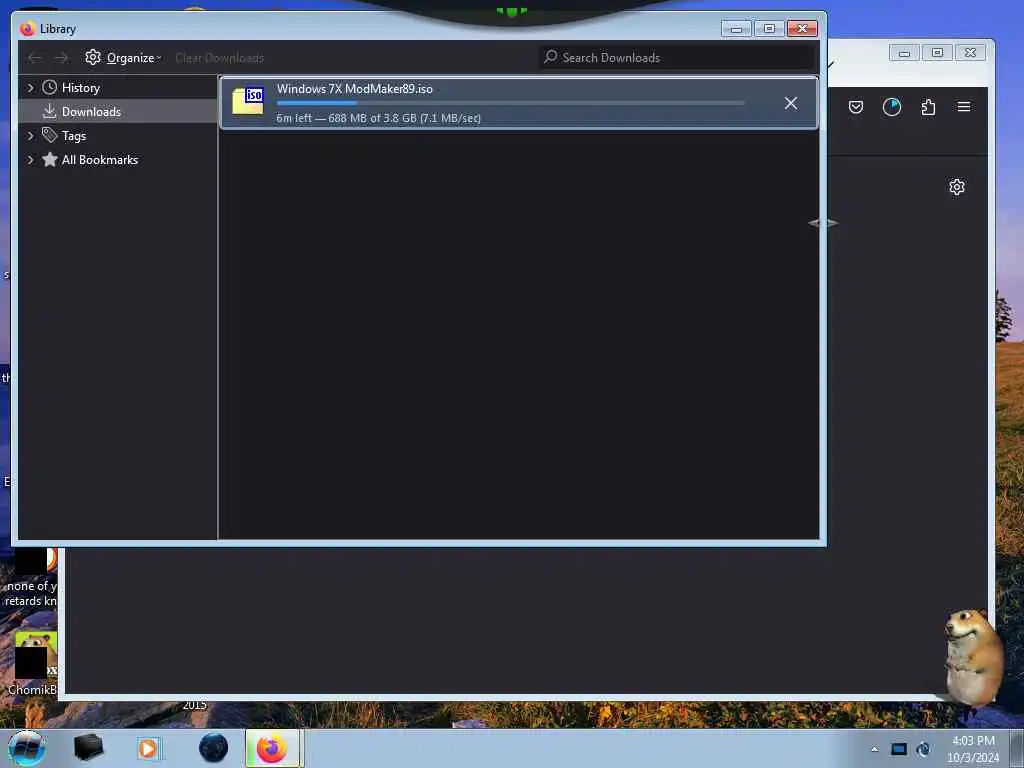Screen dimensions: 1024x768
Task: Click the Downloads arrow icon in sidebar
Action: pos(50,112)
